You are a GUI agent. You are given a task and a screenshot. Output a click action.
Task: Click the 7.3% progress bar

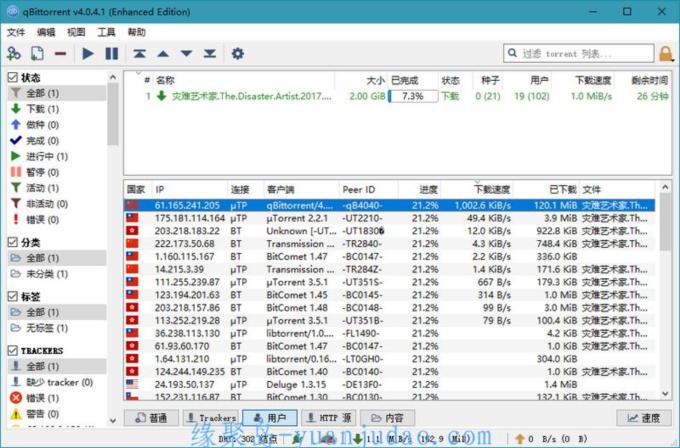pyautogui.click(x=413, y=96)
